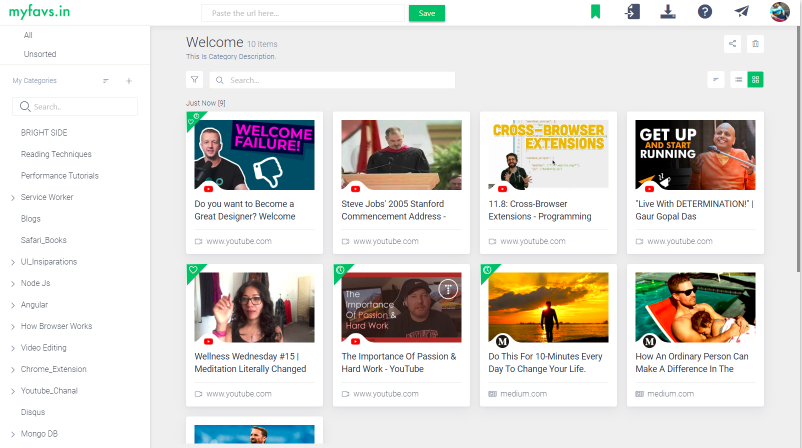The image size is (802, 448).
Task: Open the user profile avatar
Action: [779, 12]
